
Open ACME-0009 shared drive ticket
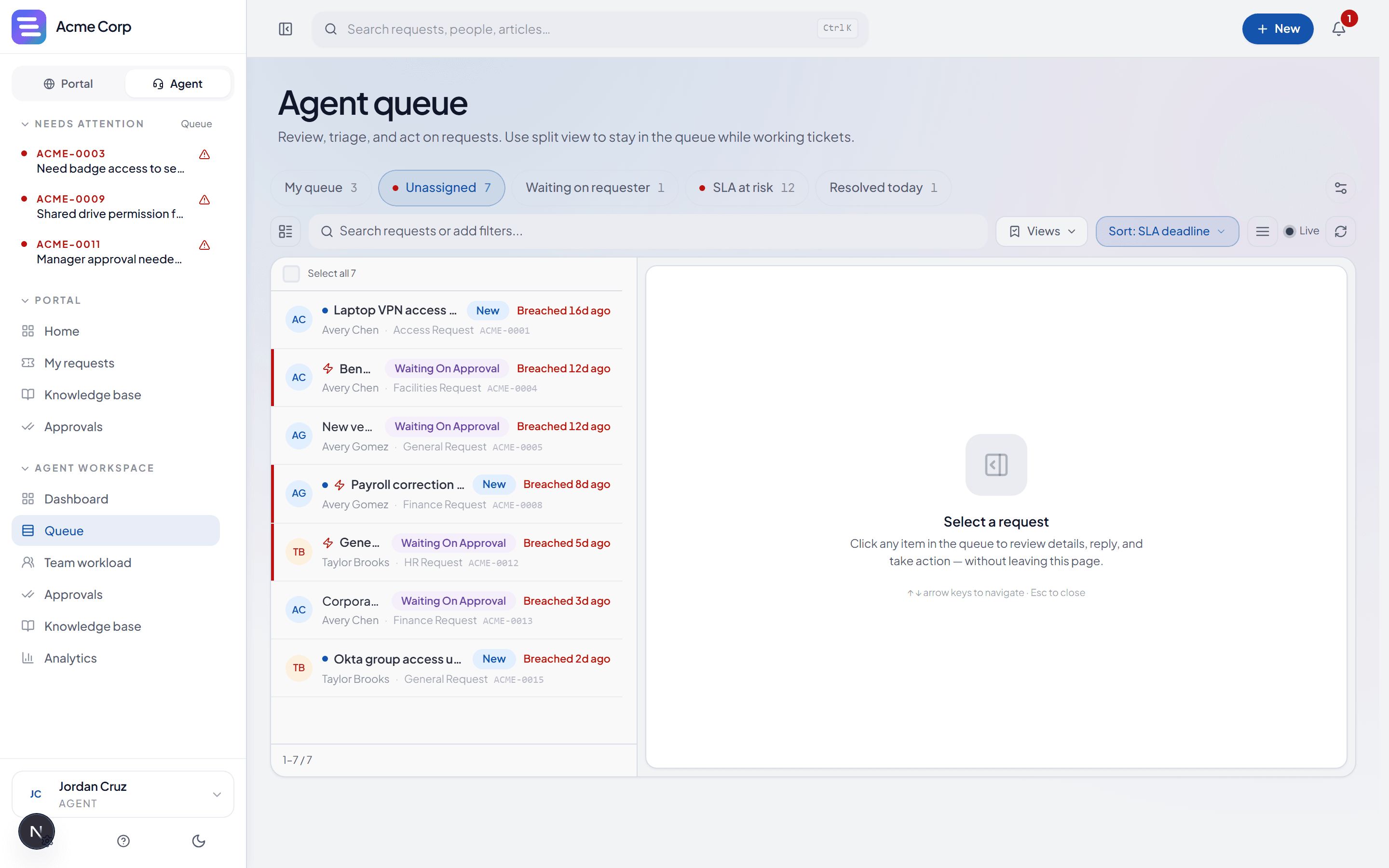[115, 207]
